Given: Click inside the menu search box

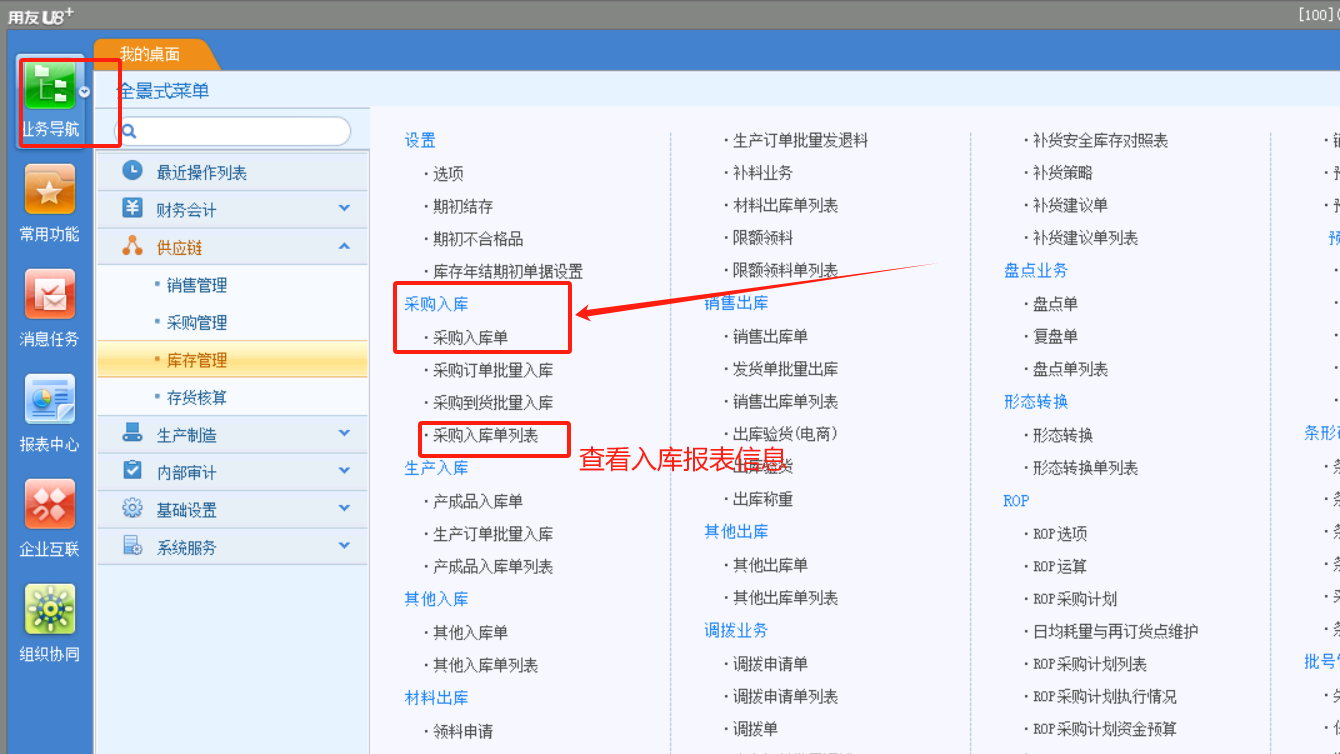Looking at the screenshot, I should (x=235, y=131).
